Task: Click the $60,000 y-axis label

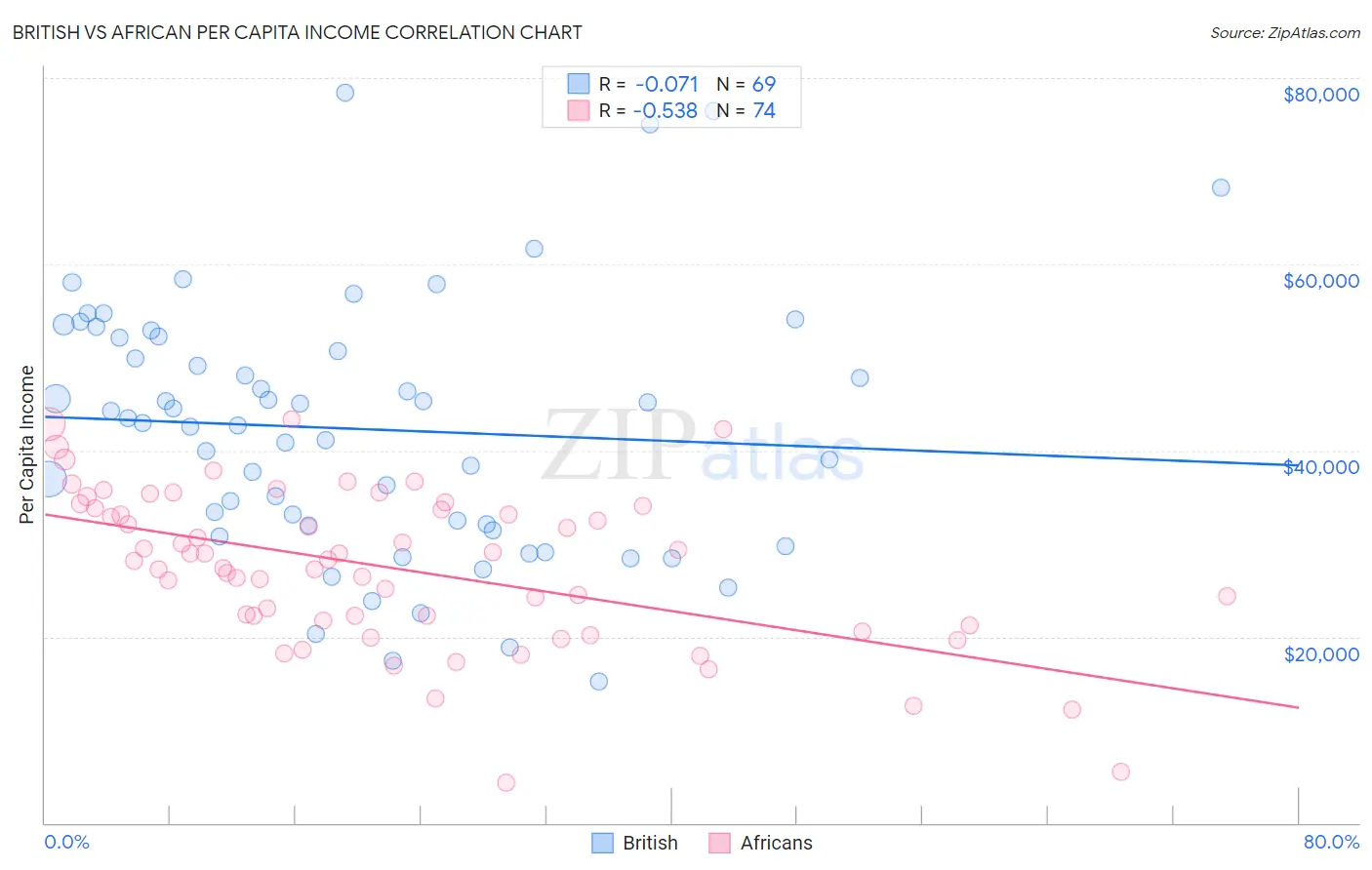Action: (x=1320, y=281)
